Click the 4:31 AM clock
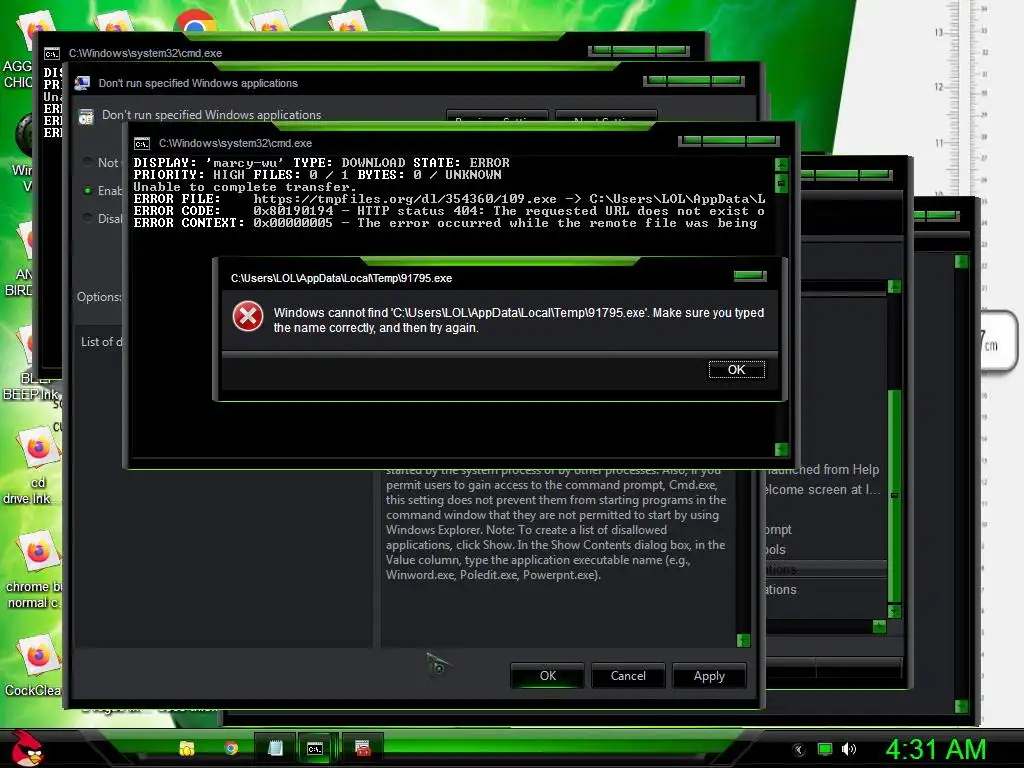Viewport: 1024px width, 768px height. click(x=936, y=749)
